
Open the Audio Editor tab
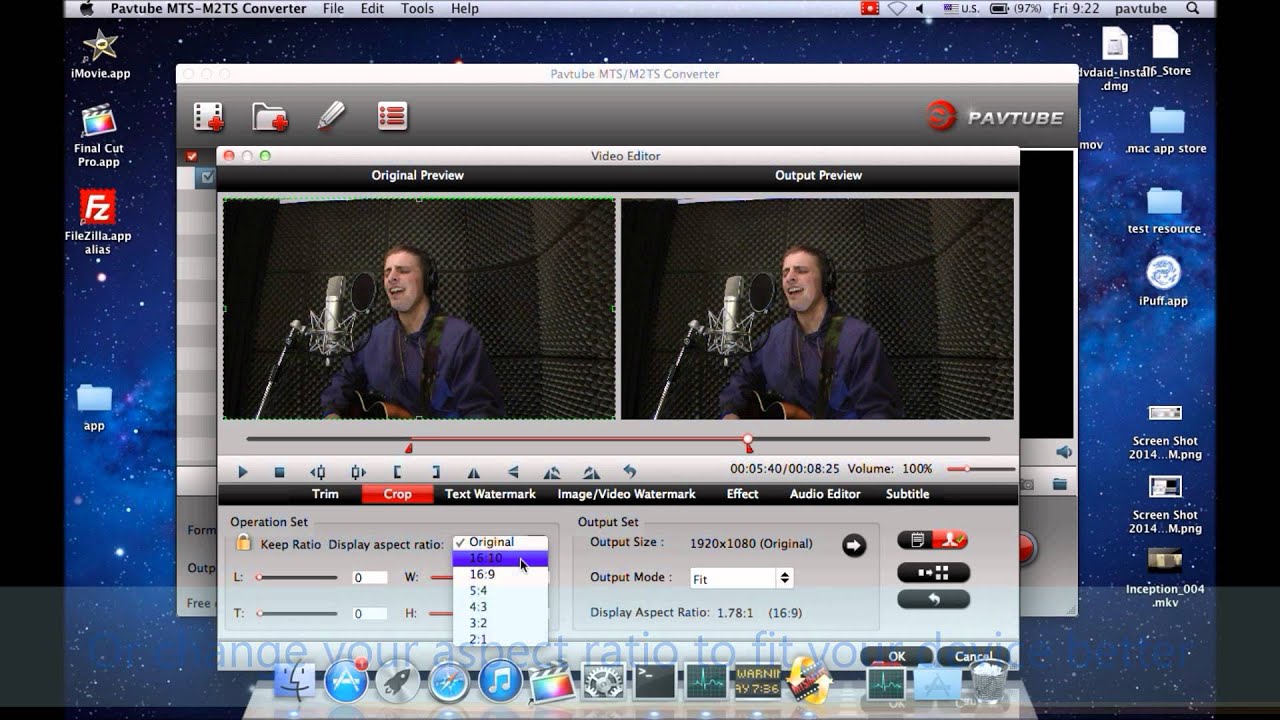(825, 494)
